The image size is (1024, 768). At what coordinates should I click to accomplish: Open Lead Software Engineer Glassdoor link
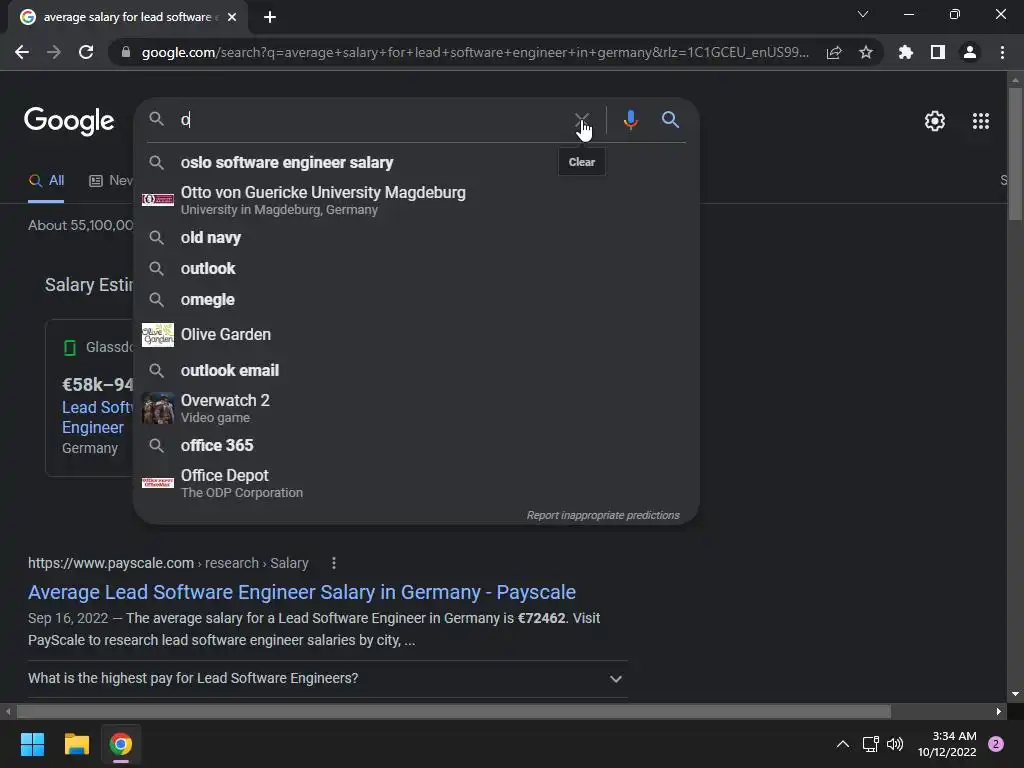[97, 417]
